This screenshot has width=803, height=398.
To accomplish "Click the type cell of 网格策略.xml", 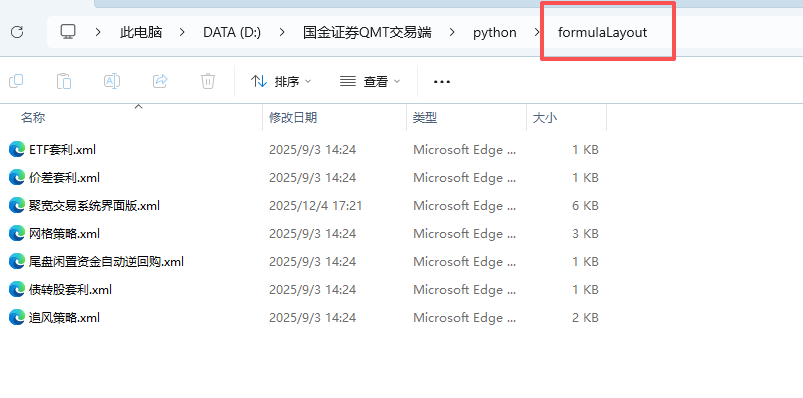I will pos(465,234).
